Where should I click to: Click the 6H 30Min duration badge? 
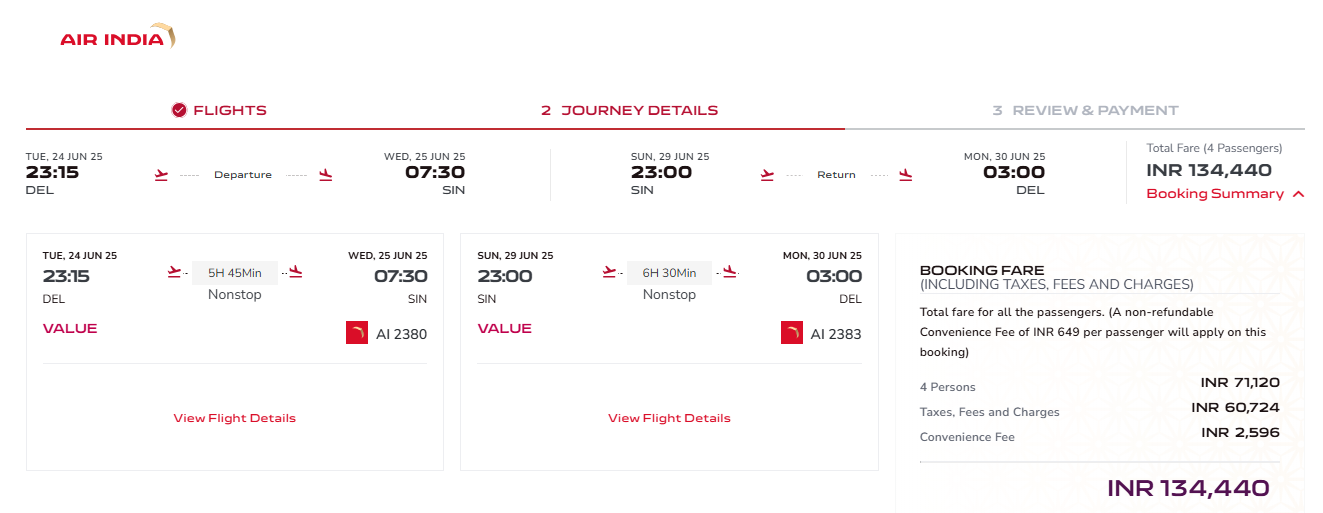coord(669,273)
